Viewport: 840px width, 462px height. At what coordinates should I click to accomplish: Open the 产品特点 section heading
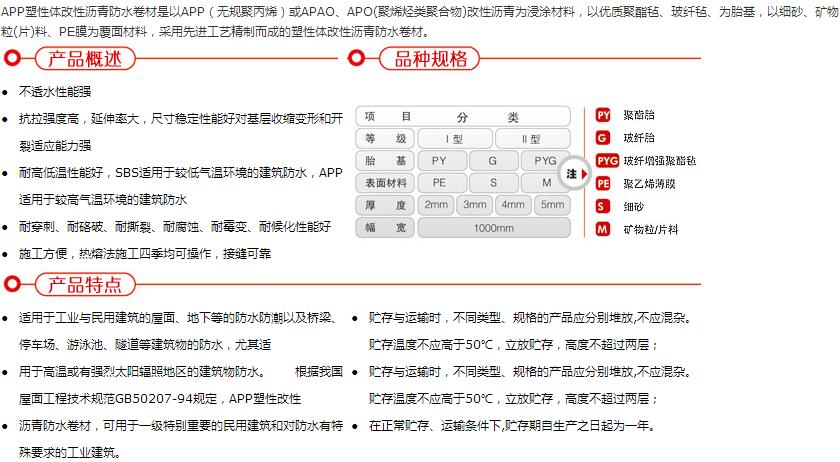click(x=84, y=284)
